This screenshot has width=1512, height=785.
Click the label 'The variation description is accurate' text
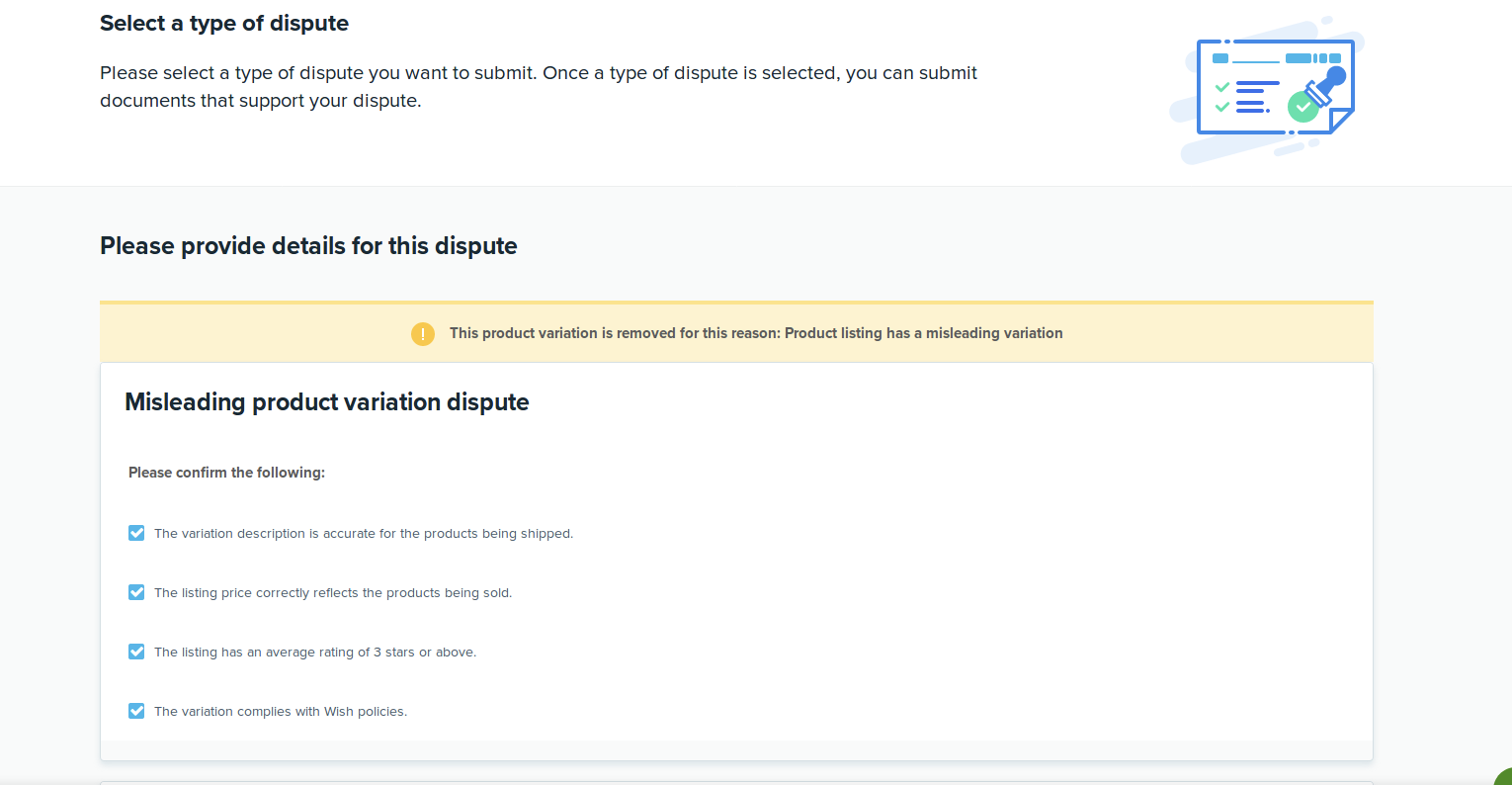363,534
